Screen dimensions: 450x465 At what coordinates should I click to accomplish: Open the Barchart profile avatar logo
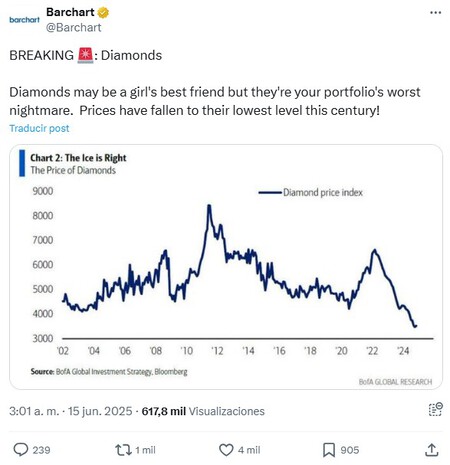(x=24, y=20)
